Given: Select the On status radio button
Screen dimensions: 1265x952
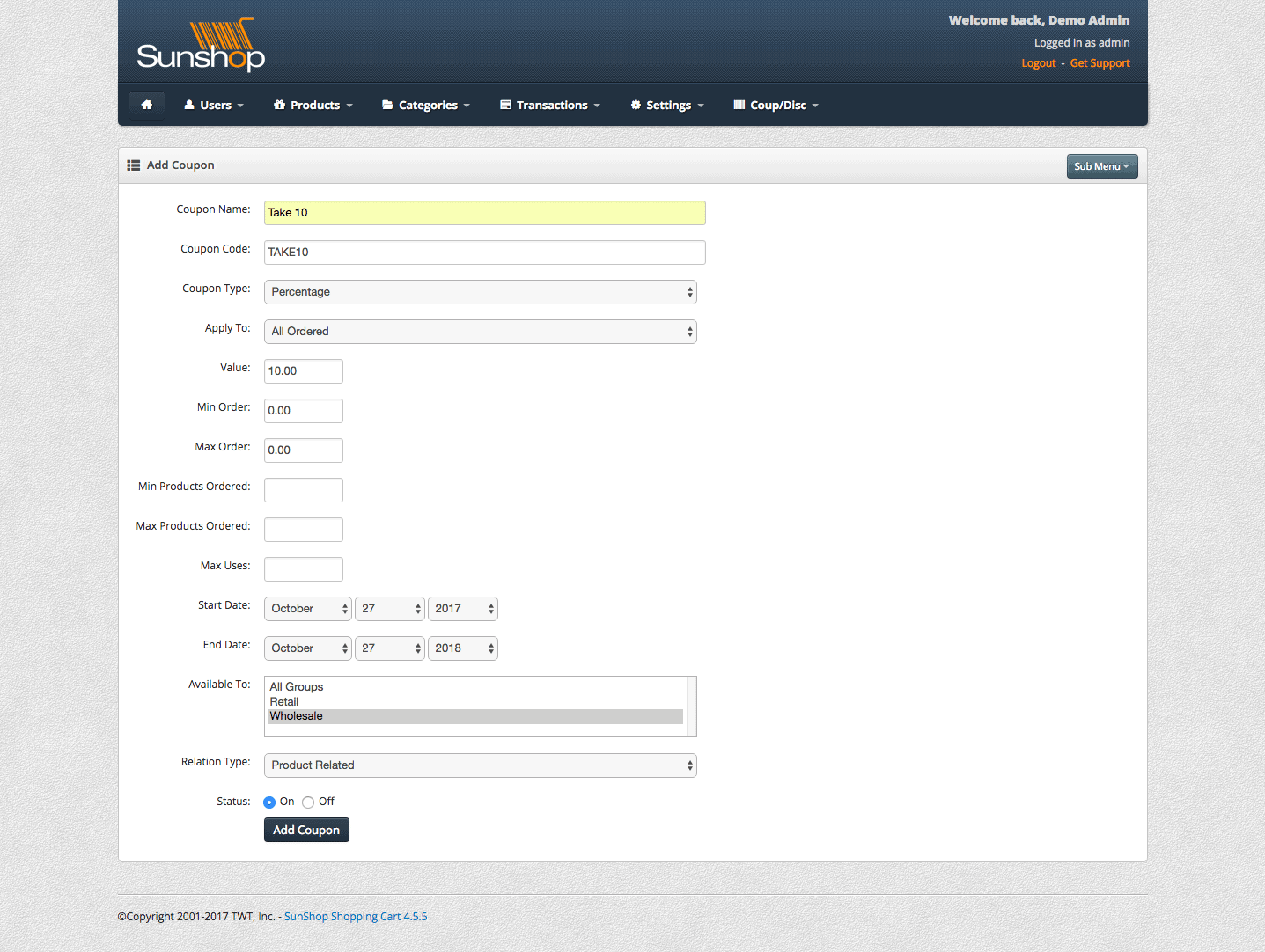Looking at the screenshot, I should [269, 802].
